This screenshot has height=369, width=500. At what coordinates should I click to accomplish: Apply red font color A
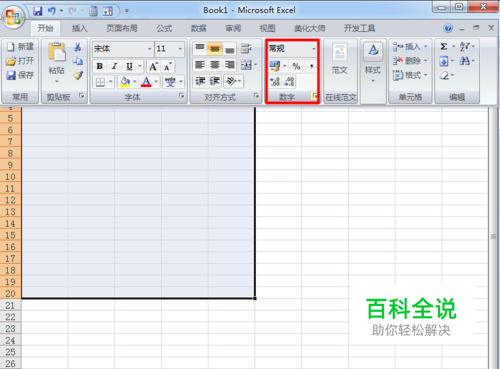146,82
